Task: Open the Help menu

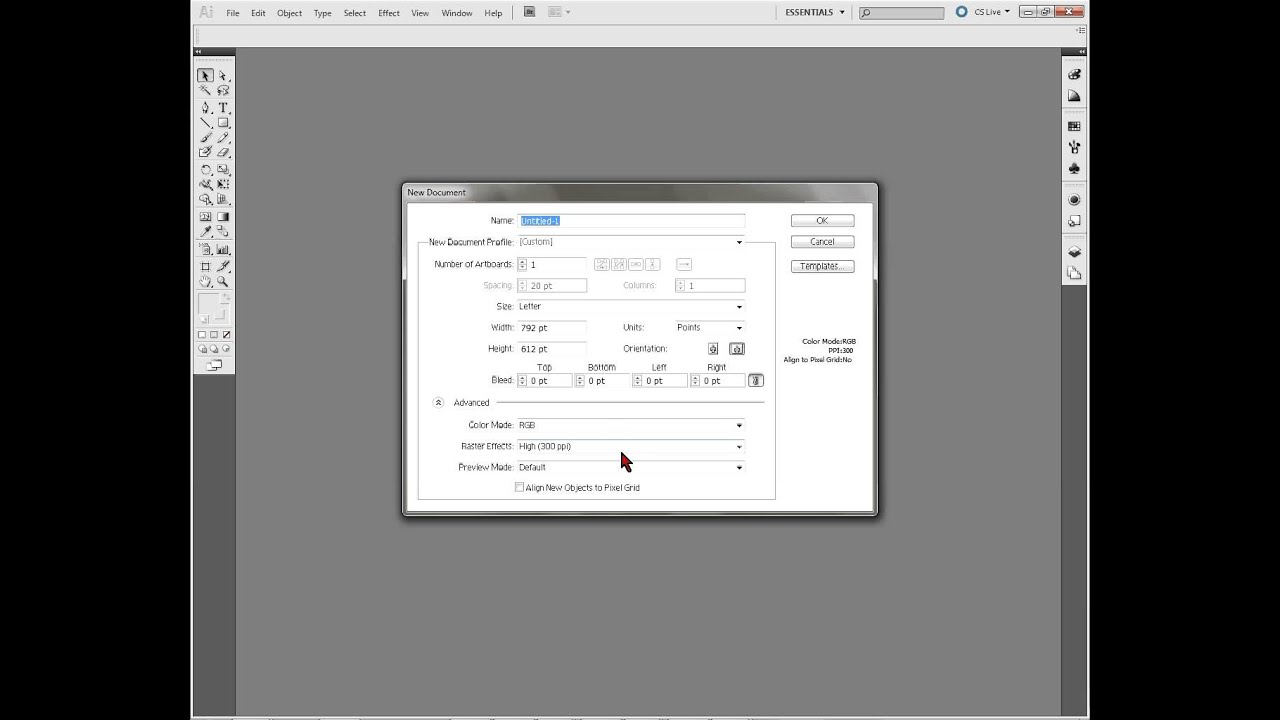Action: click(493, 13)
